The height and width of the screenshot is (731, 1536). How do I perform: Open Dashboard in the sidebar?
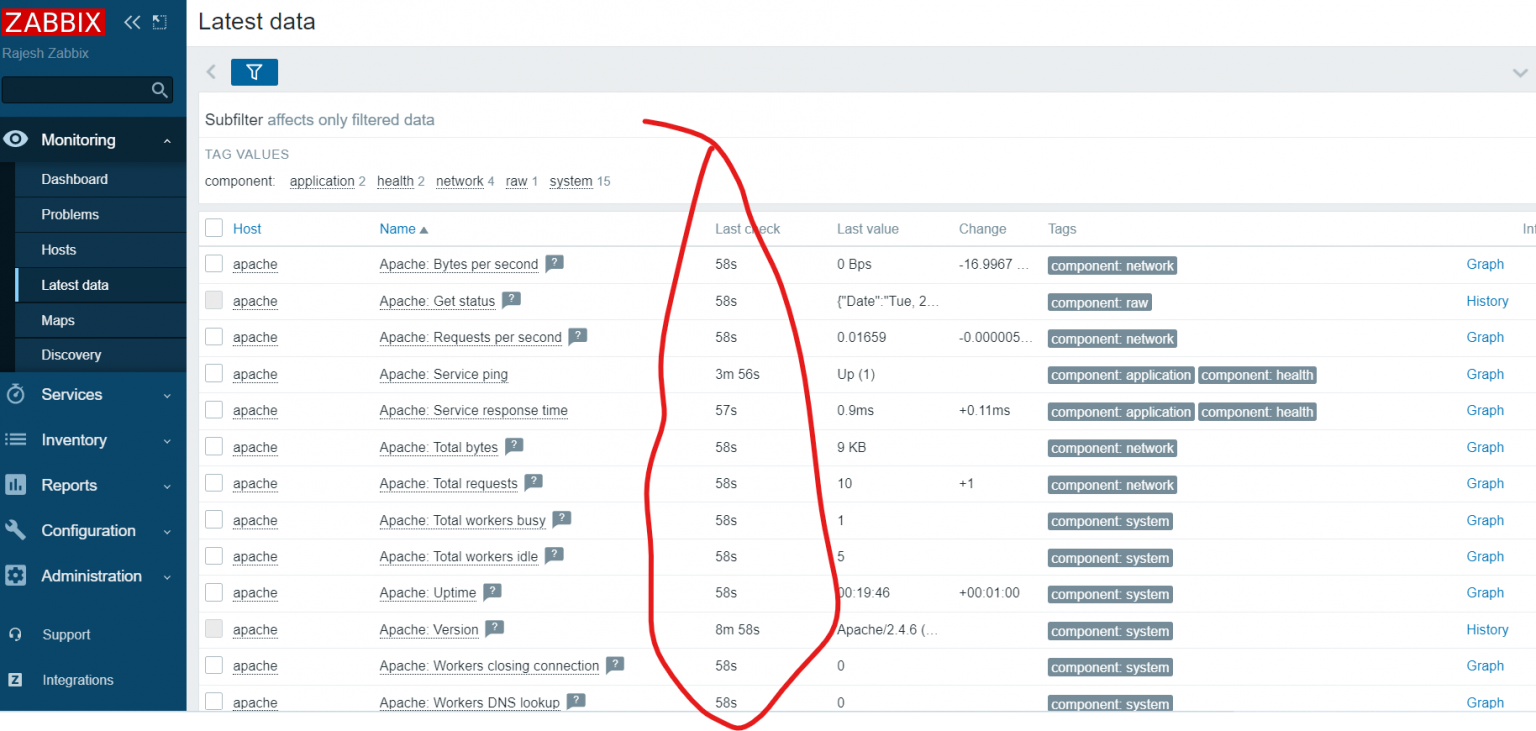click(x=74, y=179)
